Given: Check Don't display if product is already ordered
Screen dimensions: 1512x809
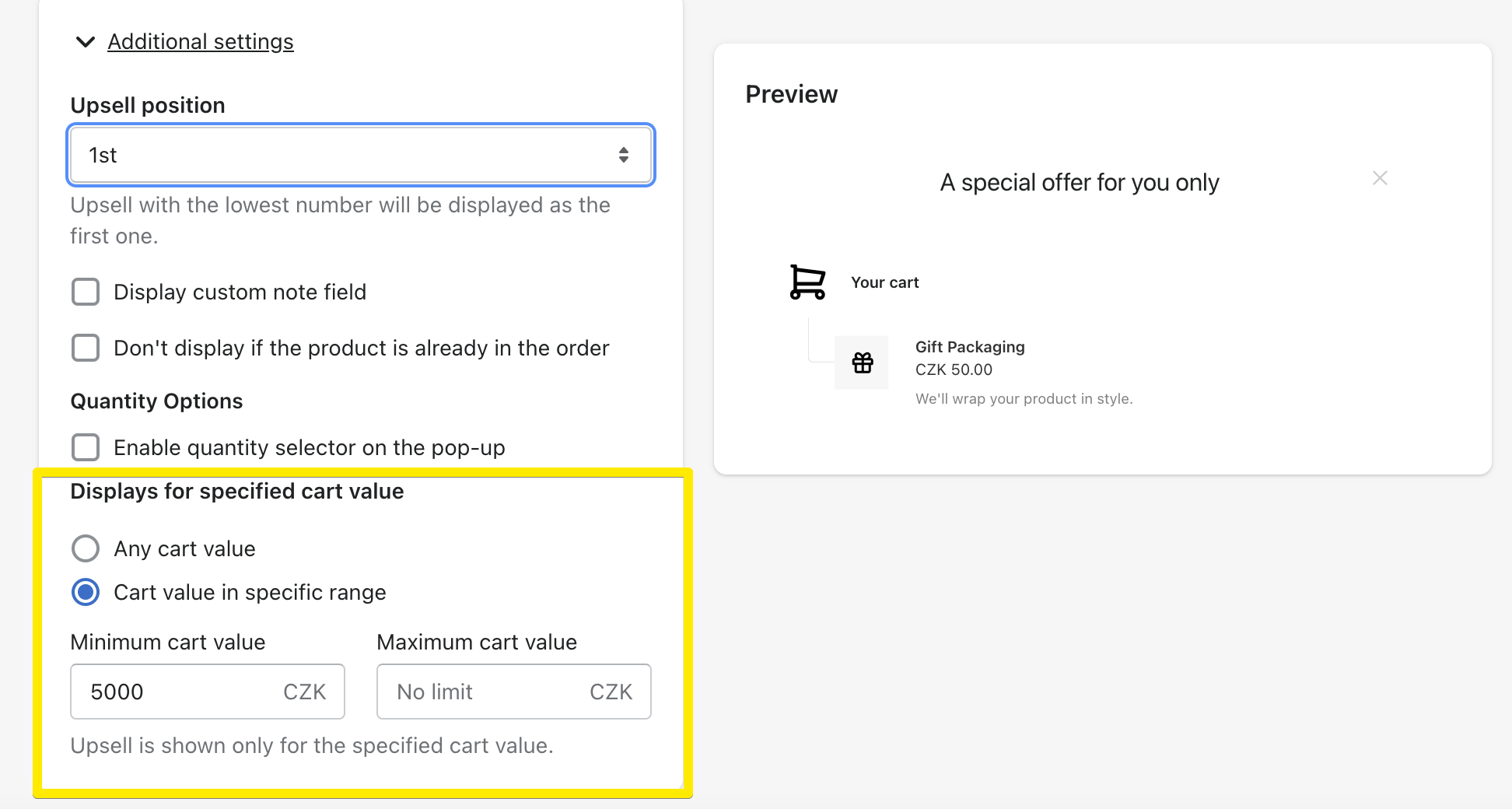Looking at the screenshot, I should pyautogui.click(x=86, y=348).
